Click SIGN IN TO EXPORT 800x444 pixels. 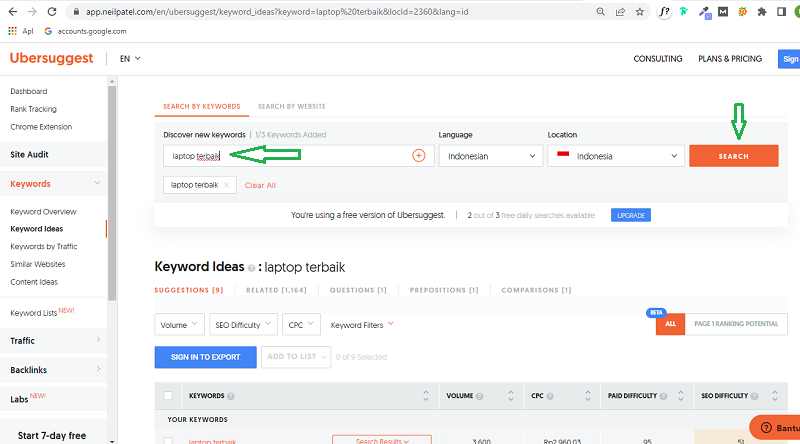206,357
